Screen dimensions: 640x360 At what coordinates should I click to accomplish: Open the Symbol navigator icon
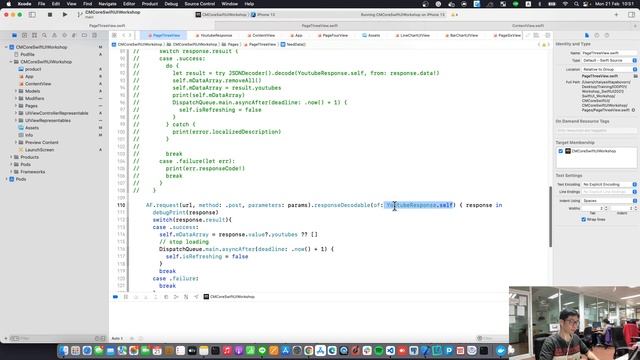coord(34,36)
